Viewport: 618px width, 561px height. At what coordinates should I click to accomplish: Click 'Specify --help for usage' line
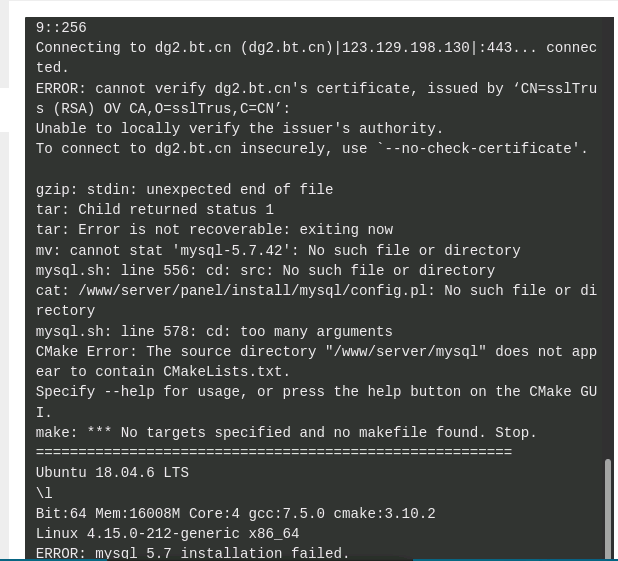(x=316, y=402)
